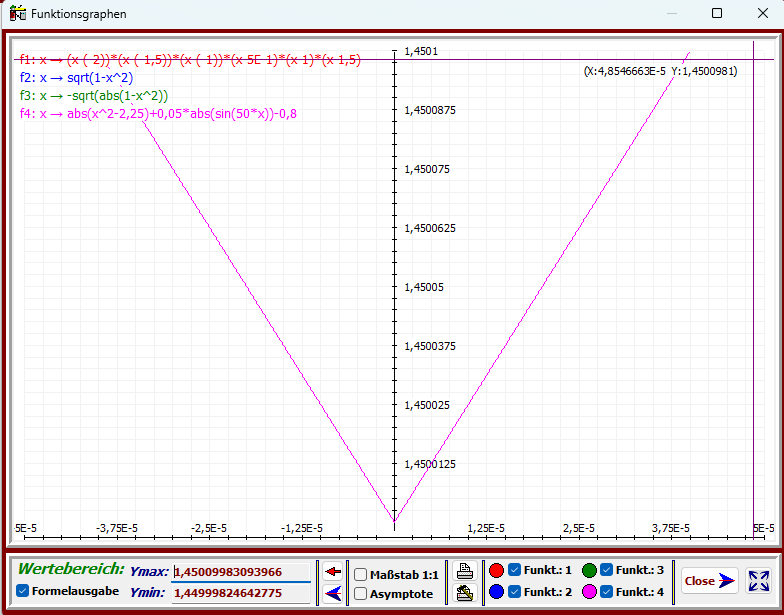Viewport: 784px width, 615px height.
Task: Maximize the Funktionsgraphen window
Action: pos(717,14)
